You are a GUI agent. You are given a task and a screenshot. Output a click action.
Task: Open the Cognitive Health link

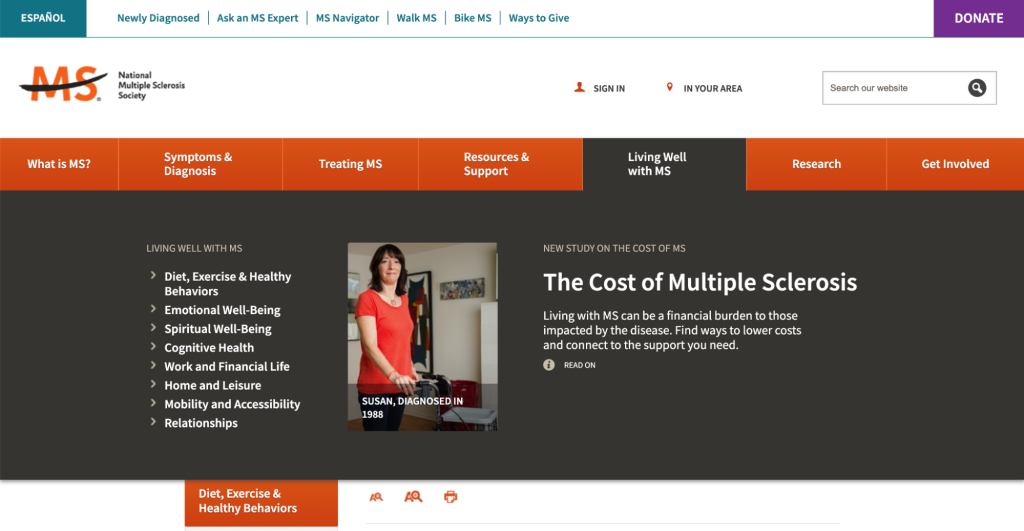(209, 347)
